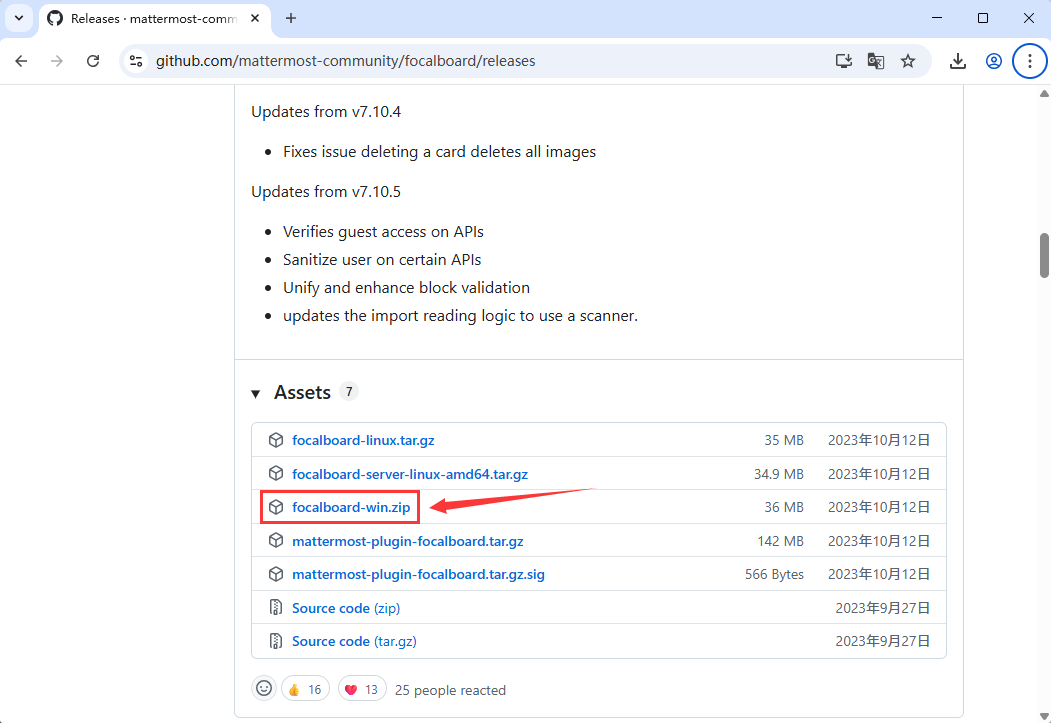Screen dimensions: 1051x723
Task: Toggle the heart reaction with 13
Action: pos(363,689)
